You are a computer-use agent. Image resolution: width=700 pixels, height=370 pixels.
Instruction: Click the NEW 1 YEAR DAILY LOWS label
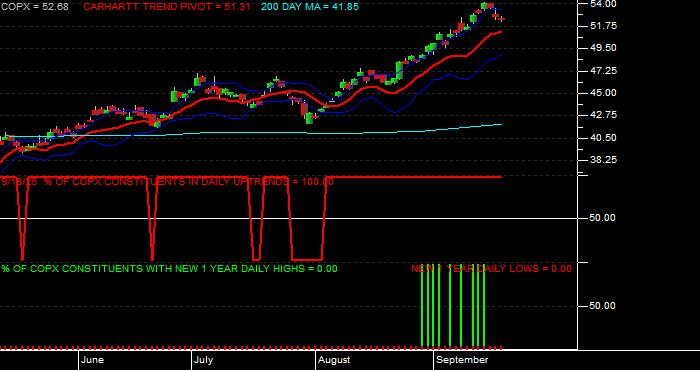491,269
